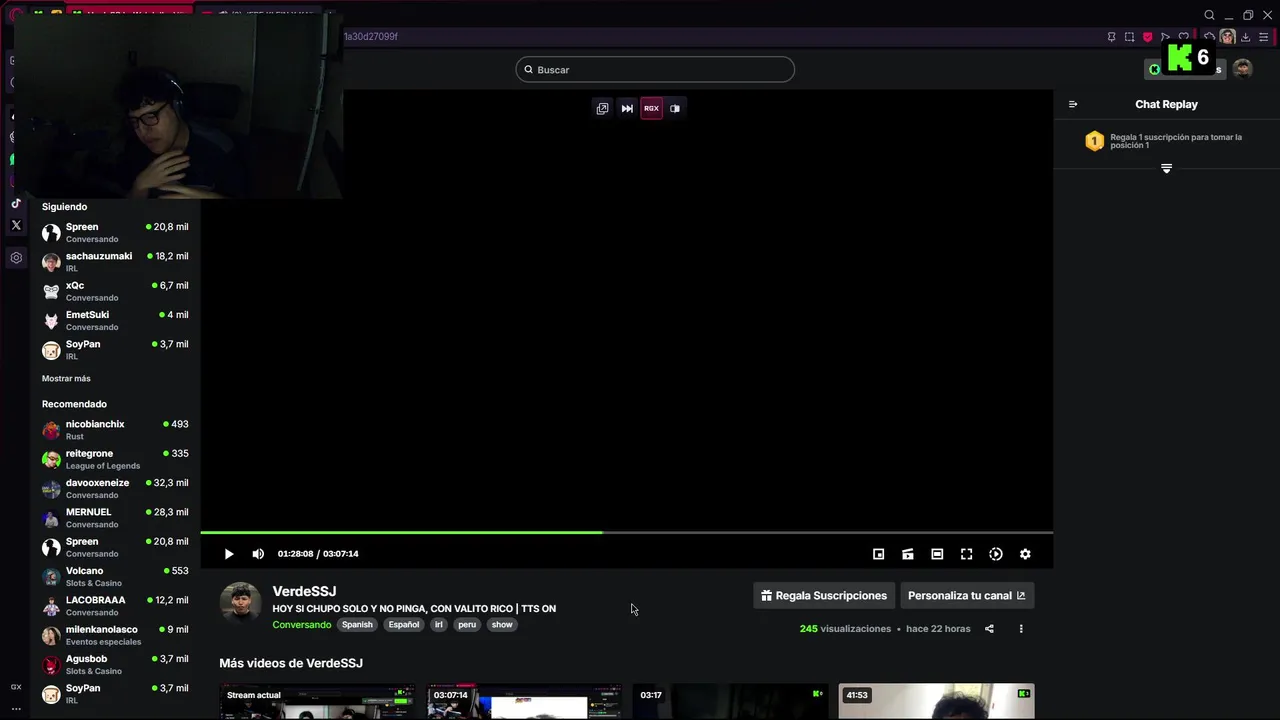Open nicobianchix recommended channel
Image resolution: width=1280 pixels, height=720 pixels.
coord(115,430)
